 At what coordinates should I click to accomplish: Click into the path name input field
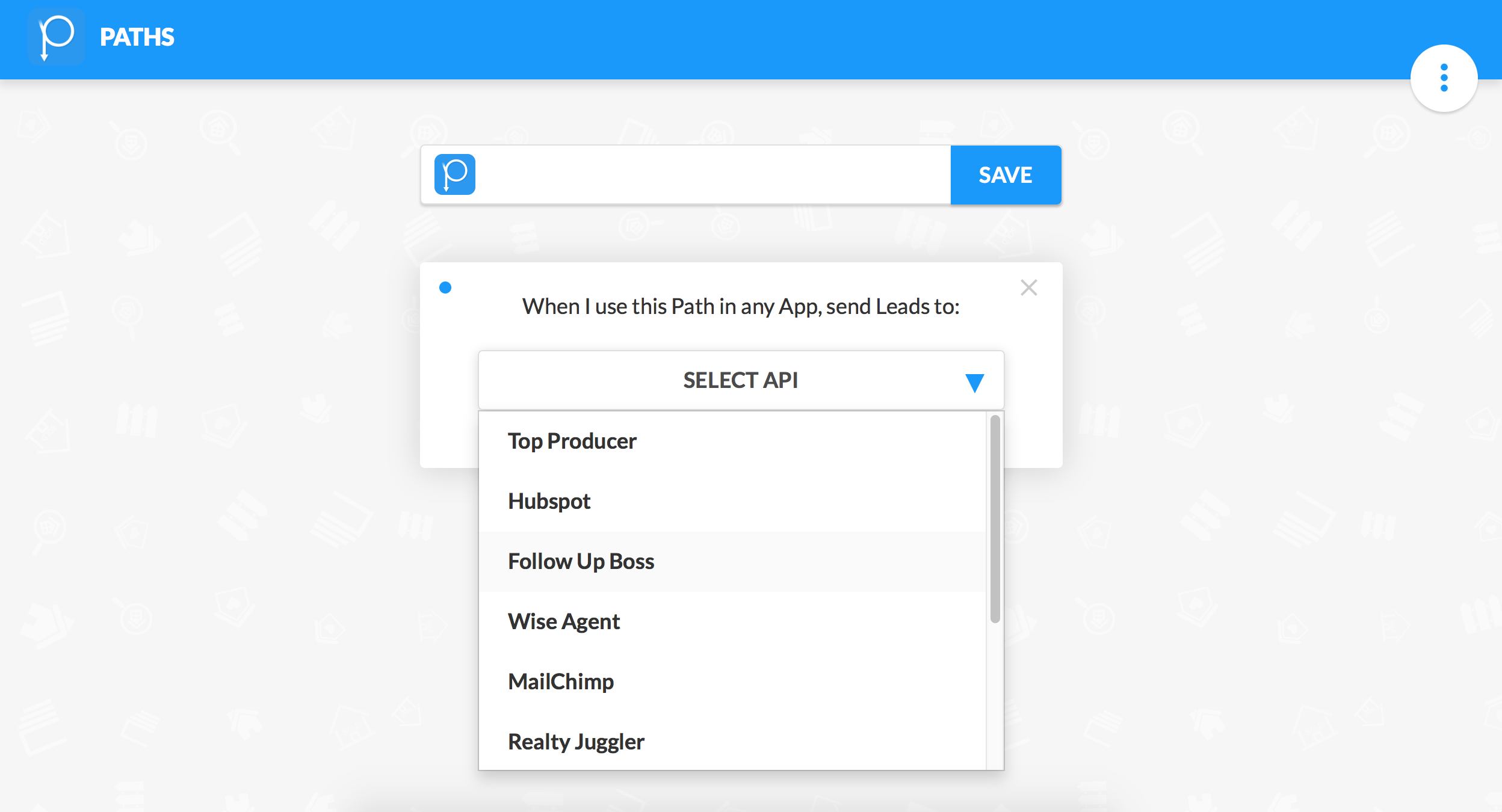pos(710,175)
